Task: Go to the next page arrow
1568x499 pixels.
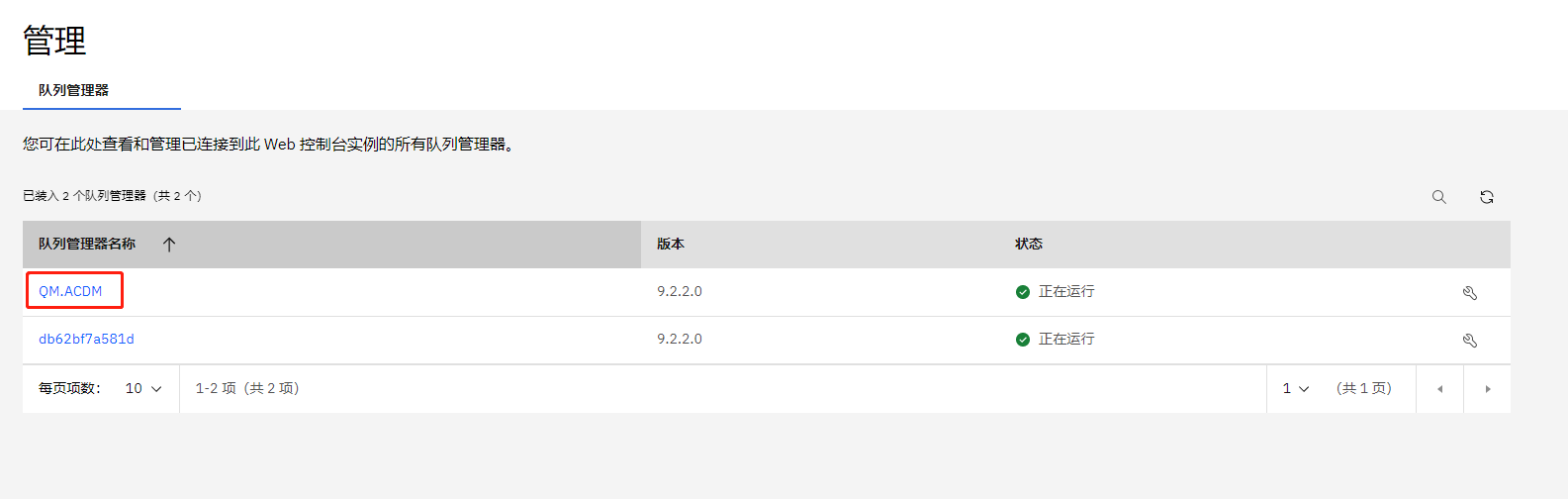Action: [x=1487, y=389]
